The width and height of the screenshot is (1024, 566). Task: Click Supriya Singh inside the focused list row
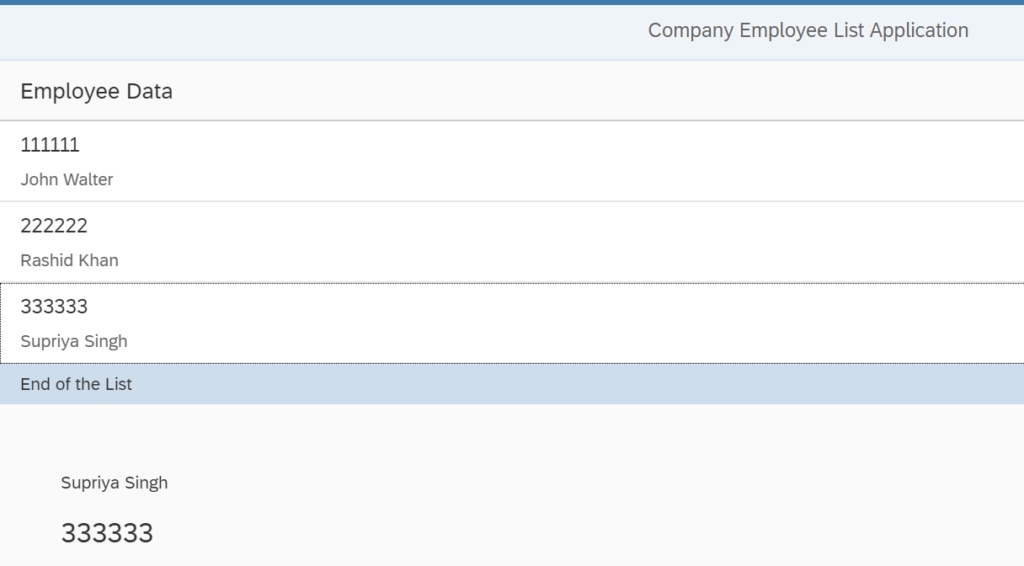click(x=74, y=341)
